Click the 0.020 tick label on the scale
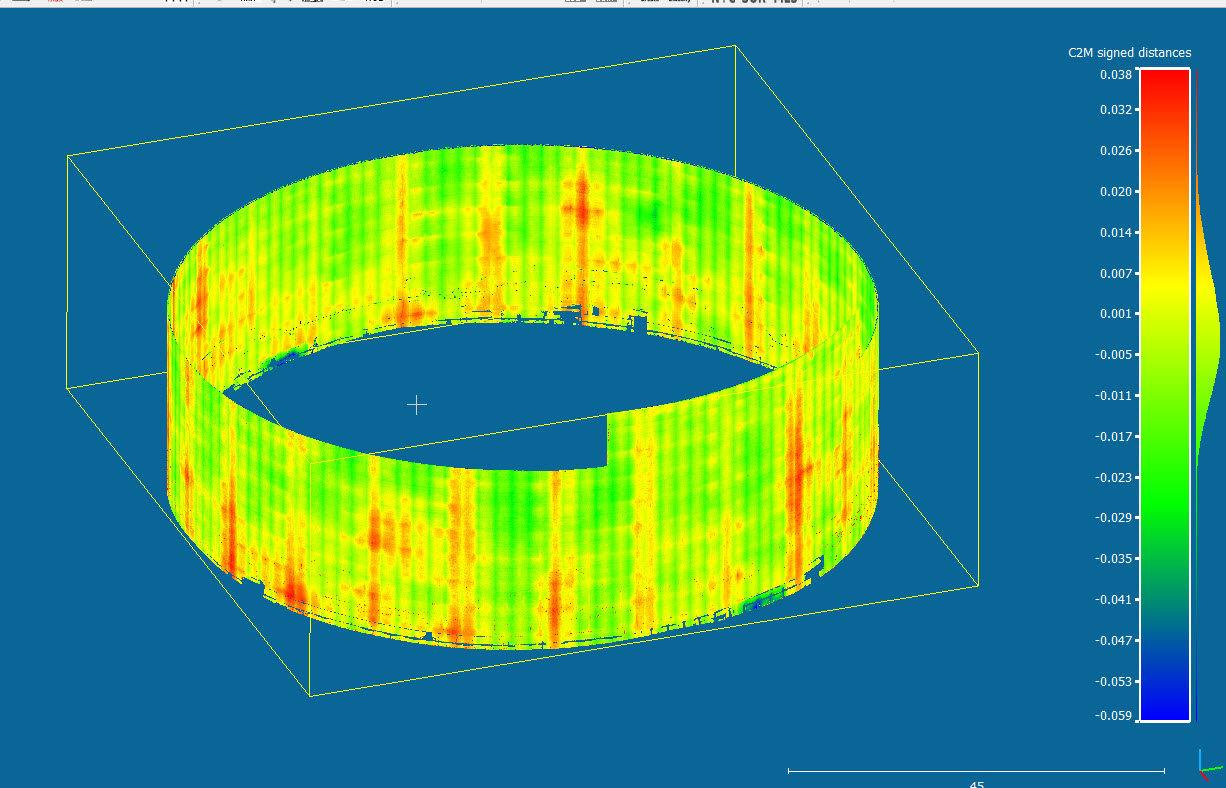 click(1115, 191)
